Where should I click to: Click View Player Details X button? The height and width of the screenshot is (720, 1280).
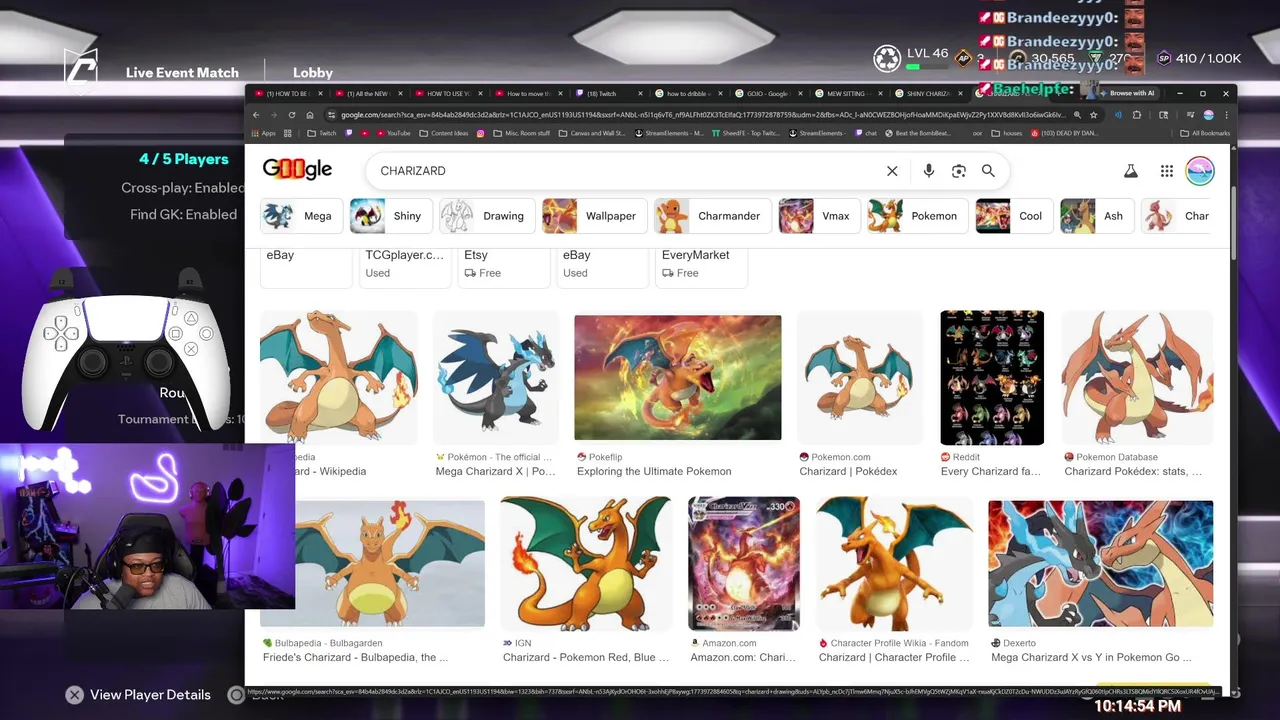coord(75,694)
